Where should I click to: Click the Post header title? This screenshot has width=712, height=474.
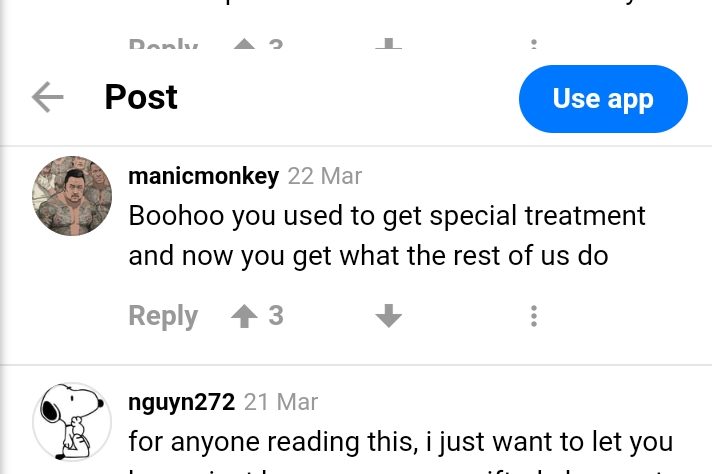(x=141, y=97)
